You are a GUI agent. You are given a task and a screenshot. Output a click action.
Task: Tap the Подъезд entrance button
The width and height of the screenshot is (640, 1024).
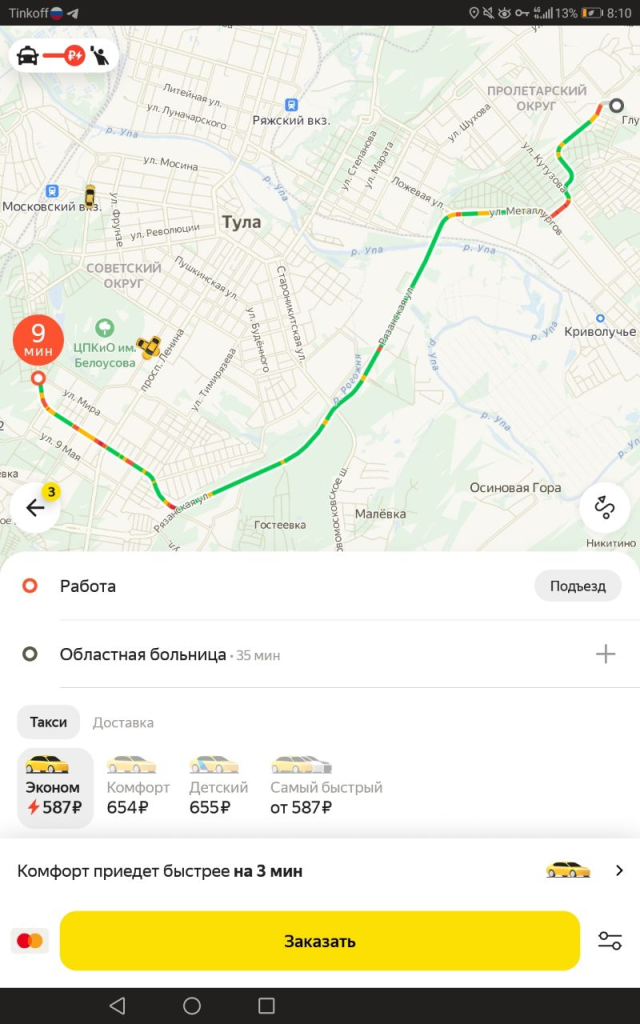pyautogui.click(x=578, y=586)
